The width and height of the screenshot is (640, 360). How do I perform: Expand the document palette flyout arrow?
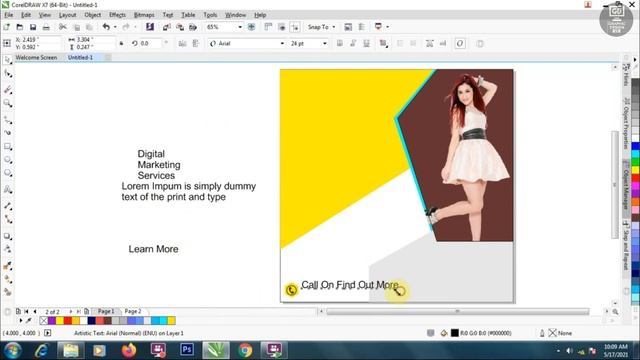coord(20,320)
